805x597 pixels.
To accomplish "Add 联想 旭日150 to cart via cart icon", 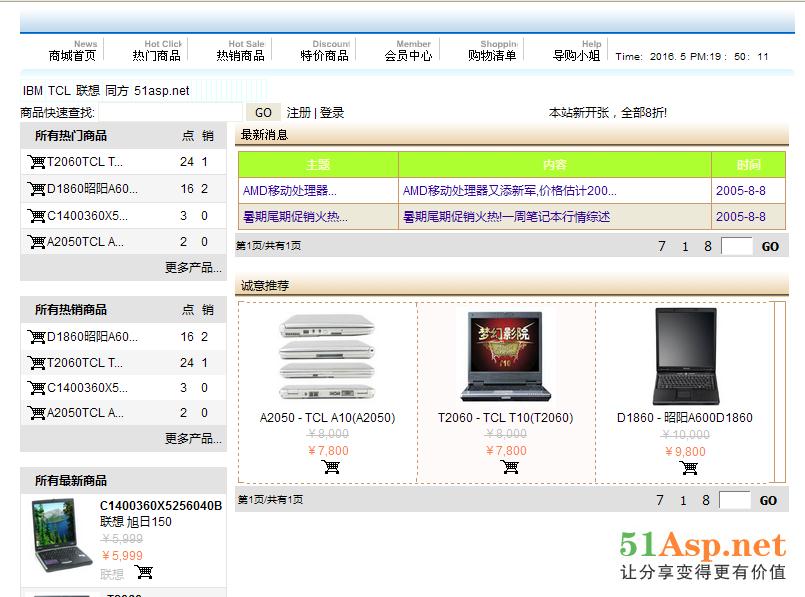I will point(144,571).
